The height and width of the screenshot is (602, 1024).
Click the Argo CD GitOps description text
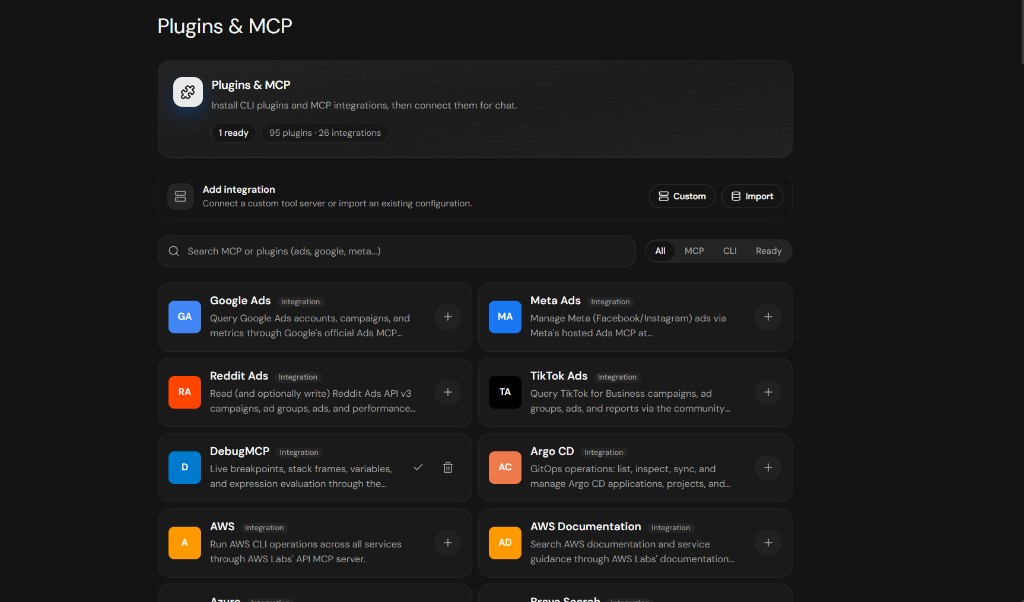click(630, 476)
